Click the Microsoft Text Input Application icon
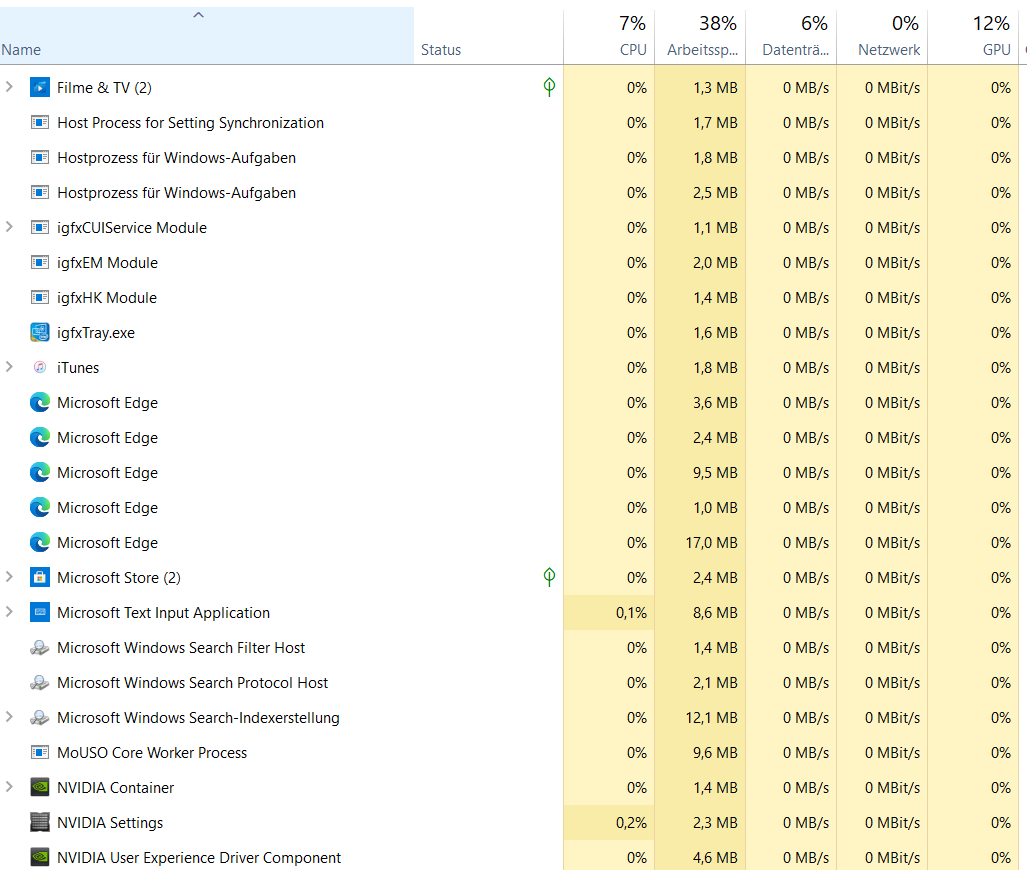1027x870 pixels. (40, 613)
